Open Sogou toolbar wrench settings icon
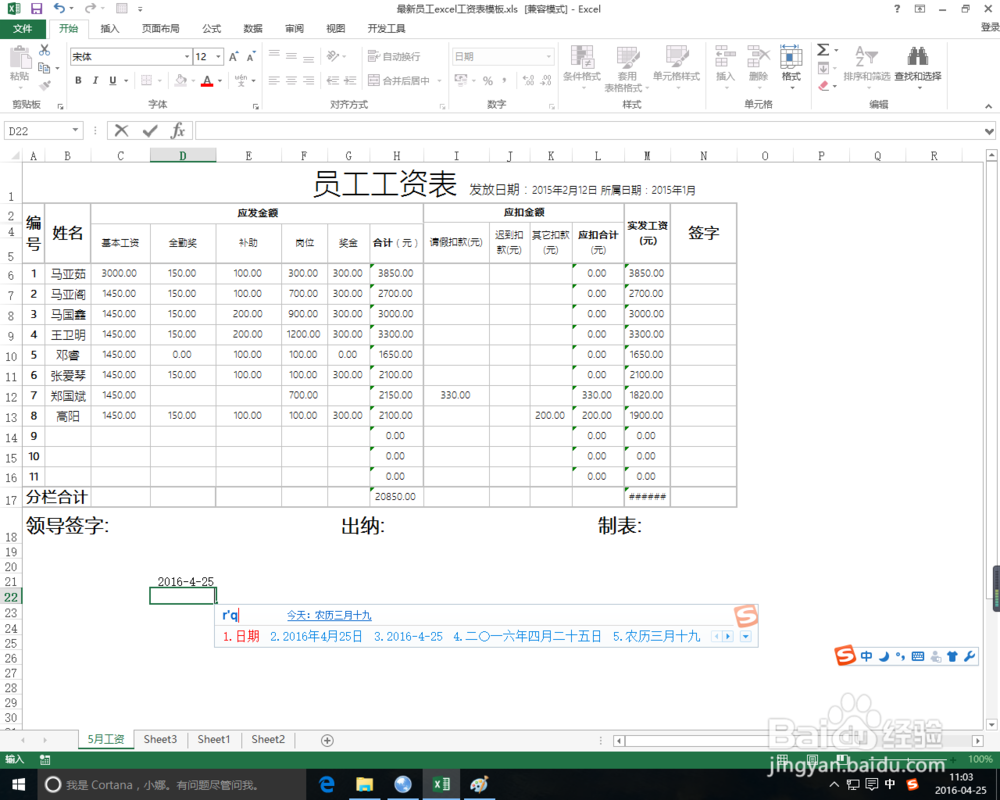This screenshot has height=800, width=1000. coord(970,656)
